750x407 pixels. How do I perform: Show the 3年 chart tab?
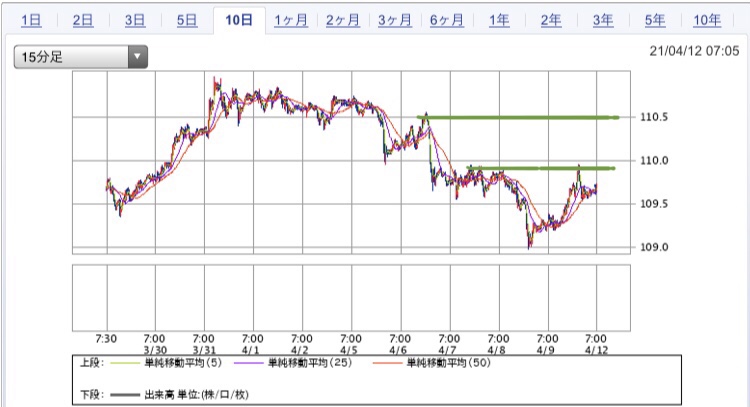[603, 20]
